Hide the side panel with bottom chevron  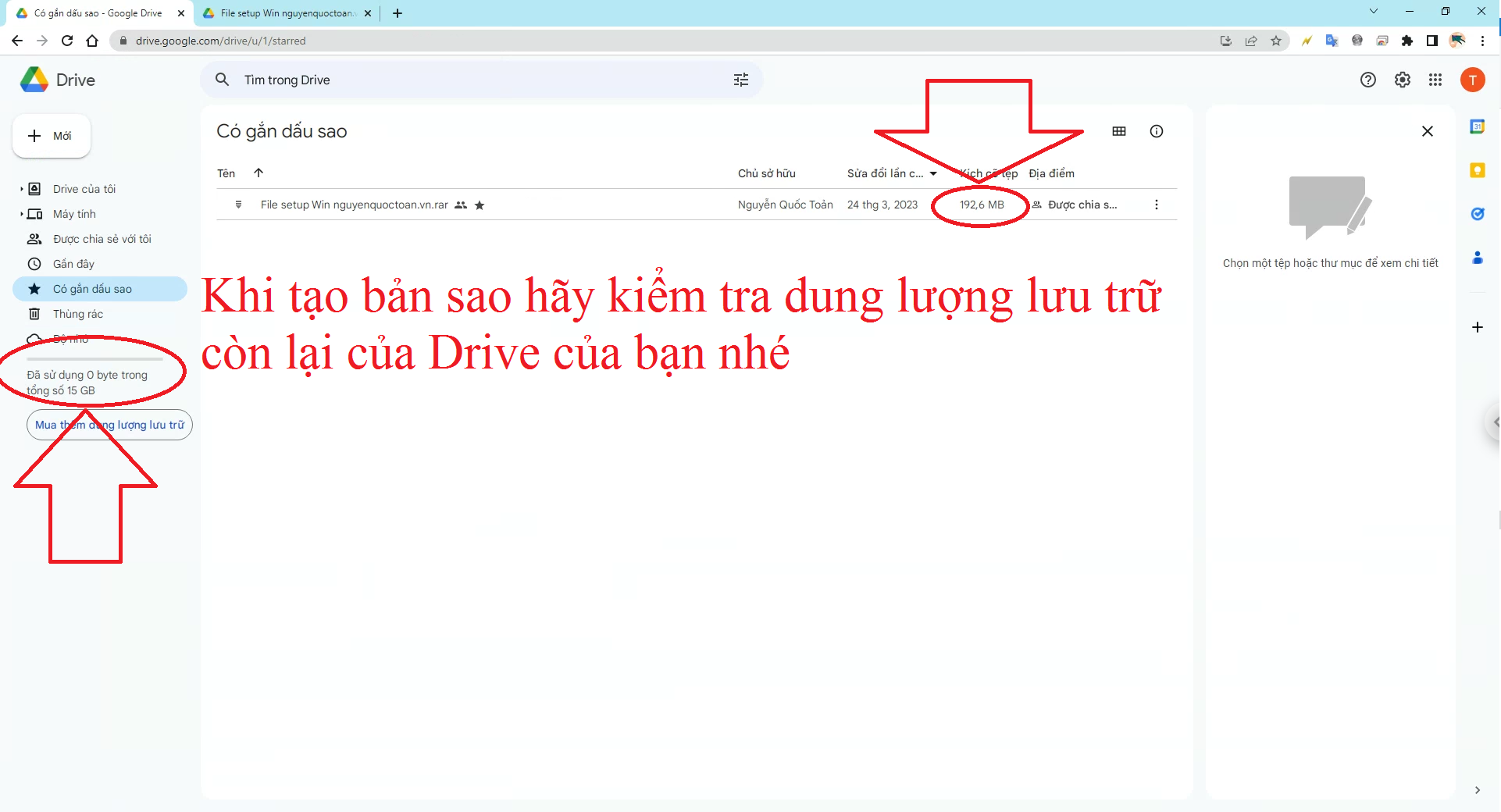point(1477,790)
